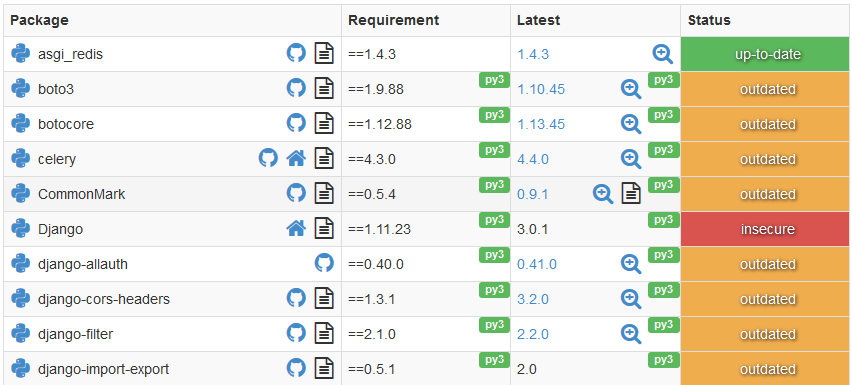Open the document icon for django-import-export
Viewport: 852px width, 385px height.
[324, 369]
